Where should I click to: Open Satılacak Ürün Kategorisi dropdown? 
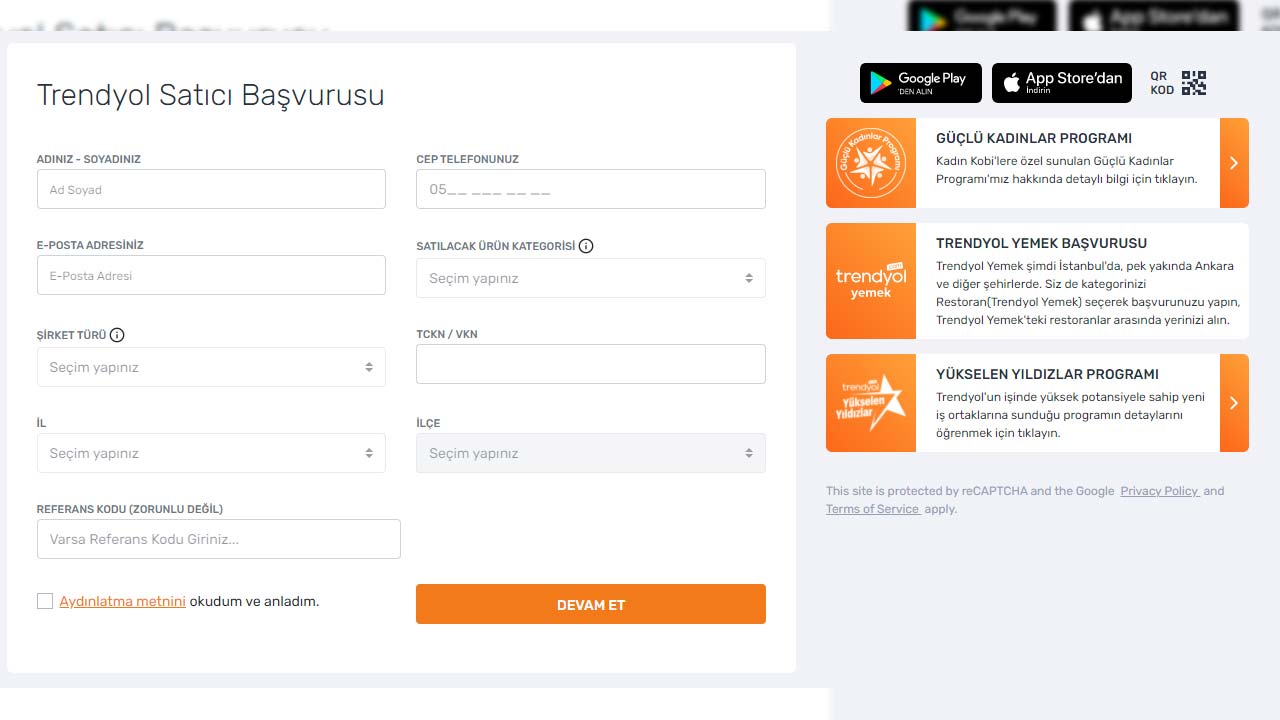pos(591,278)
